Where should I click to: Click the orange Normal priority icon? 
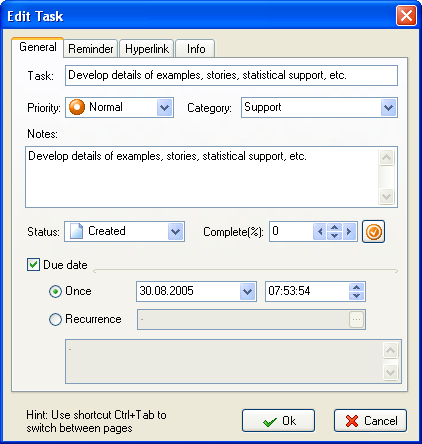[x=77, y=107]
